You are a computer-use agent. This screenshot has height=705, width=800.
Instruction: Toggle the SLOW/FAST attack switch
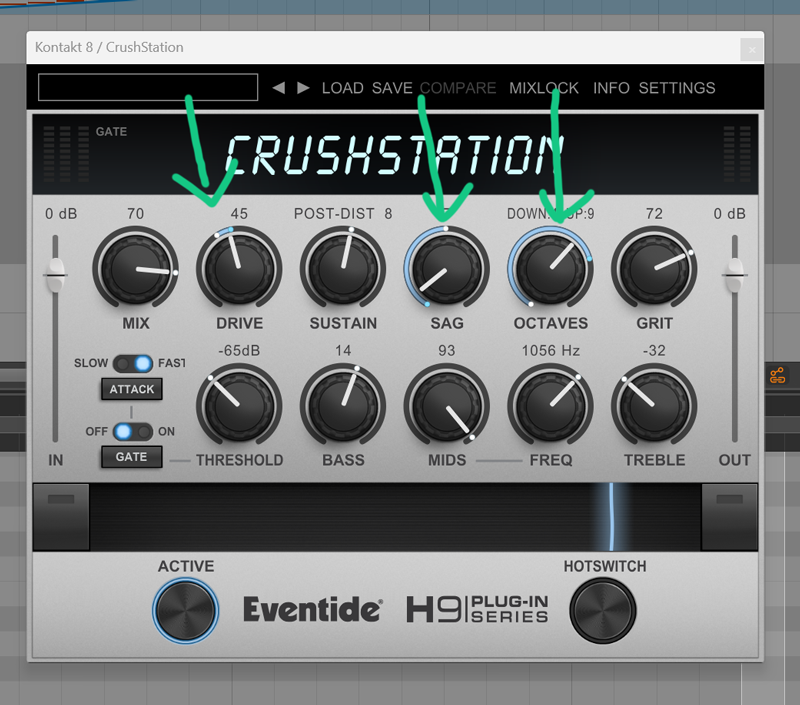coord(133,363)
